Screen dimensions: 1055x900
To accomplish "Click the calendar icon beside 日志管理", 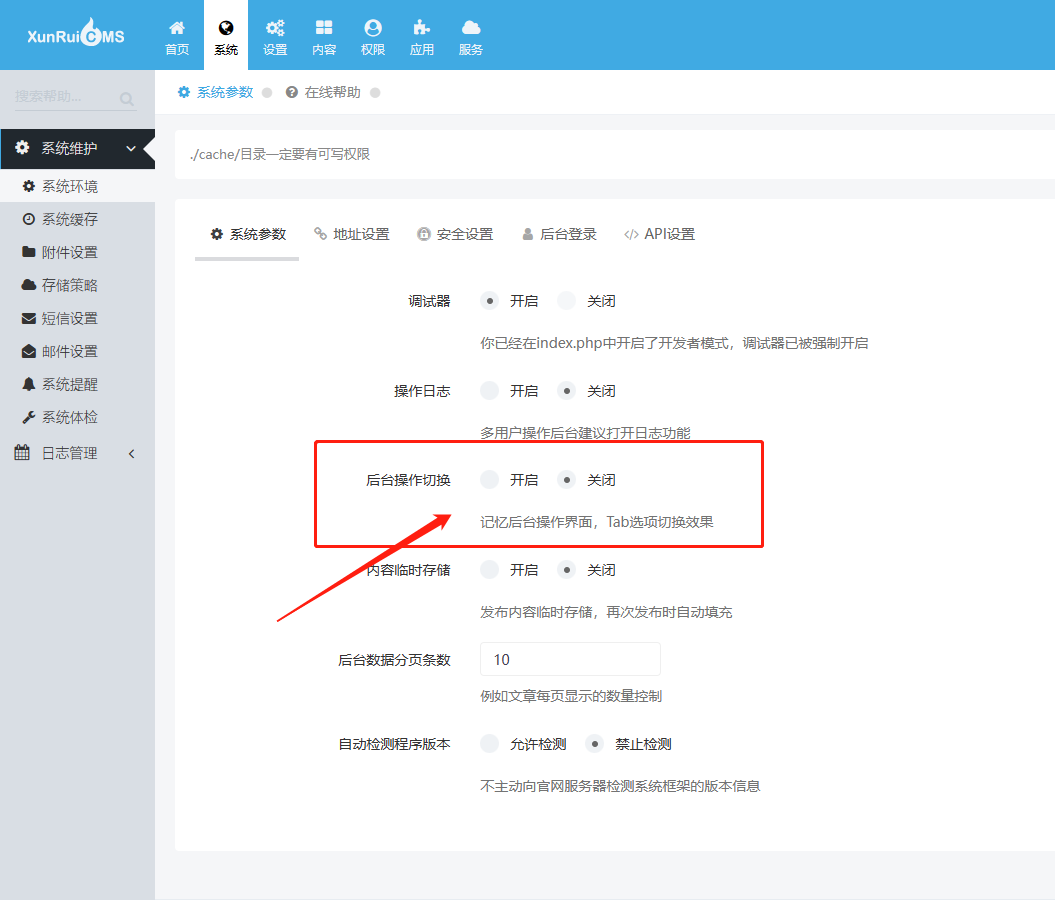I will pos(22,453).
